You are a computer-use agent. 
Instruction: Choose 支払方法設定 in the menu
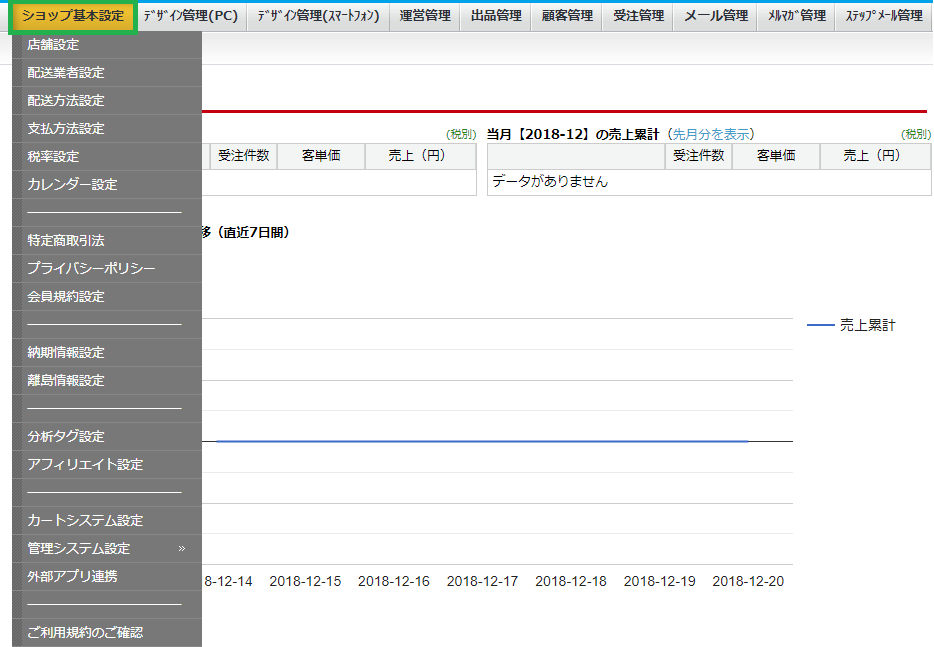(107, 129)
